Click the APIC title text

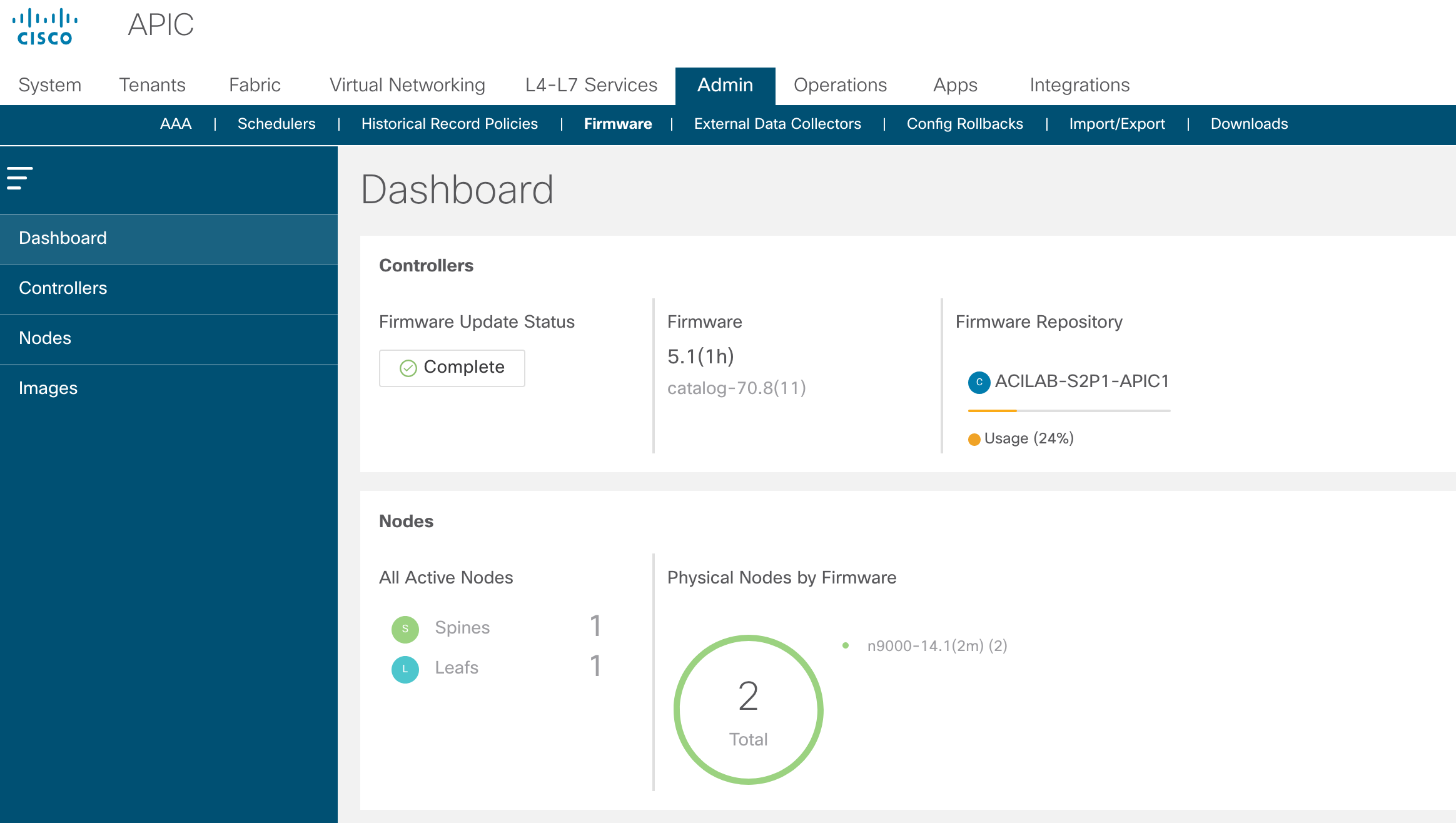pos(161,25)
